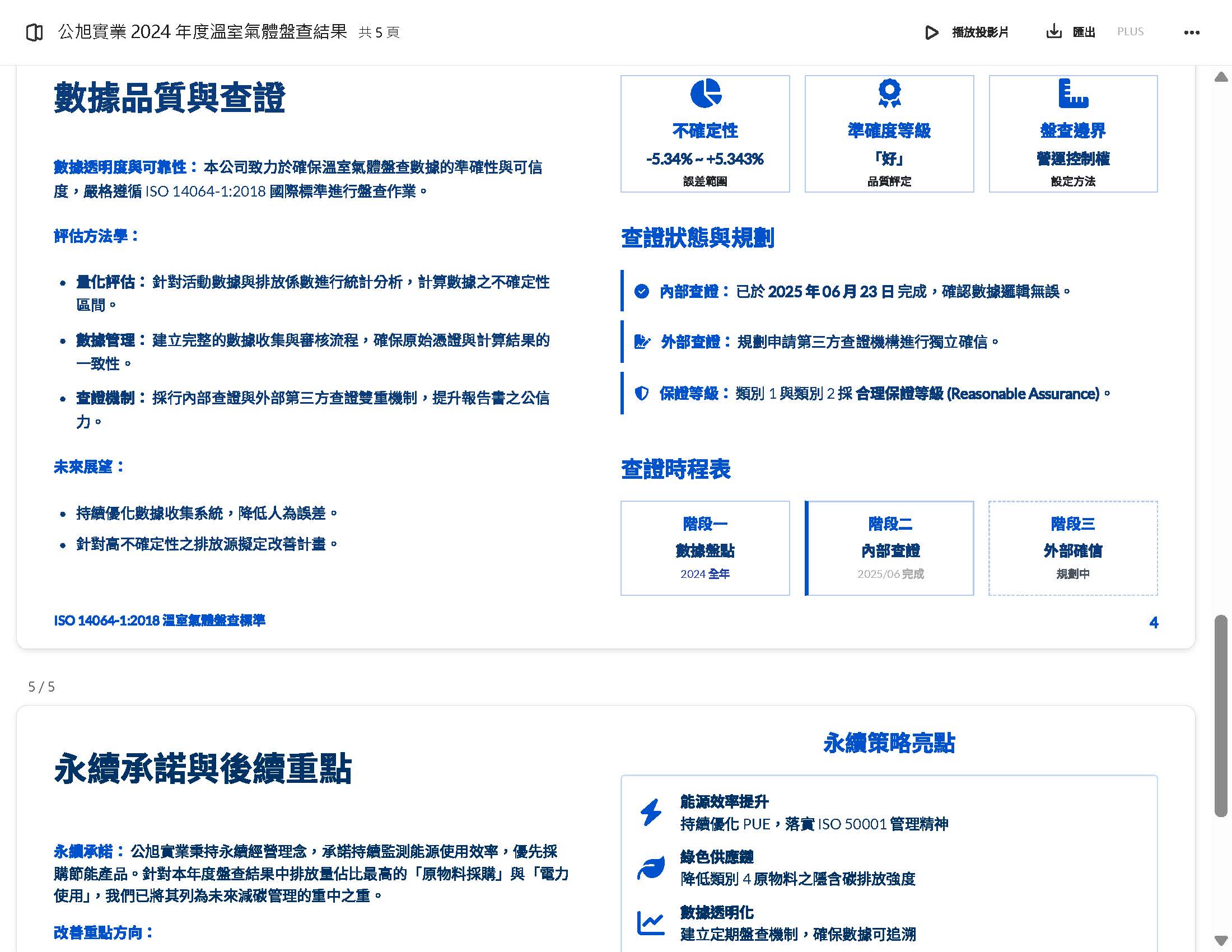Click the 播放投影片 button label
Viewport: 1232px width, 952px height.
[x=980, y=32]
